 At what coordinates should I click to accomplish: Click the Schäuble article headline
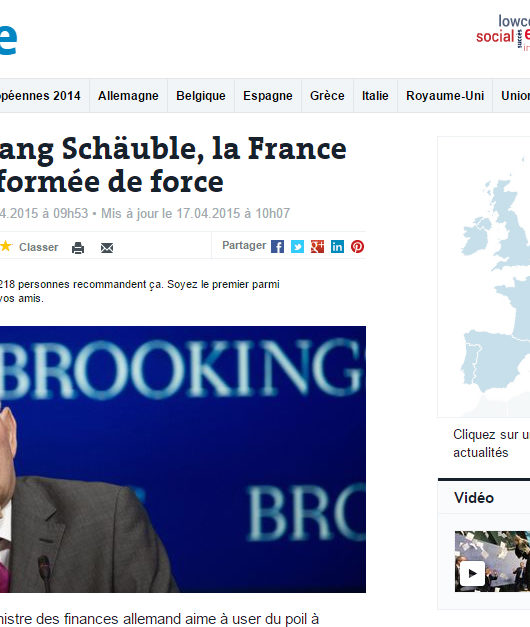[173, 165]
